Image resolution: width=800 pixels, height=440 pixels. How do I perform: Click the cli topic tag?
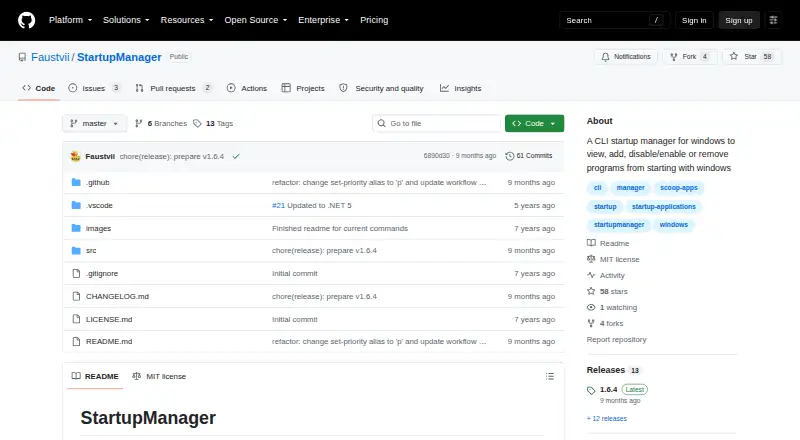click(x=597, y=188)
